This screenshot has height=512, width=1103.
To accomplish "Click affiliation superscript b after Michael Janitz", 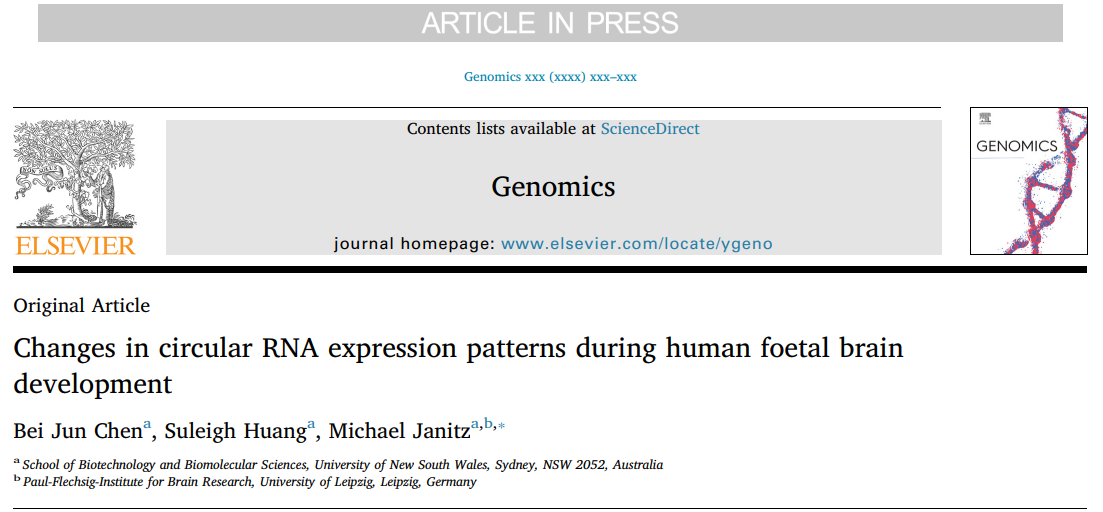I will (x=488, y=423).
